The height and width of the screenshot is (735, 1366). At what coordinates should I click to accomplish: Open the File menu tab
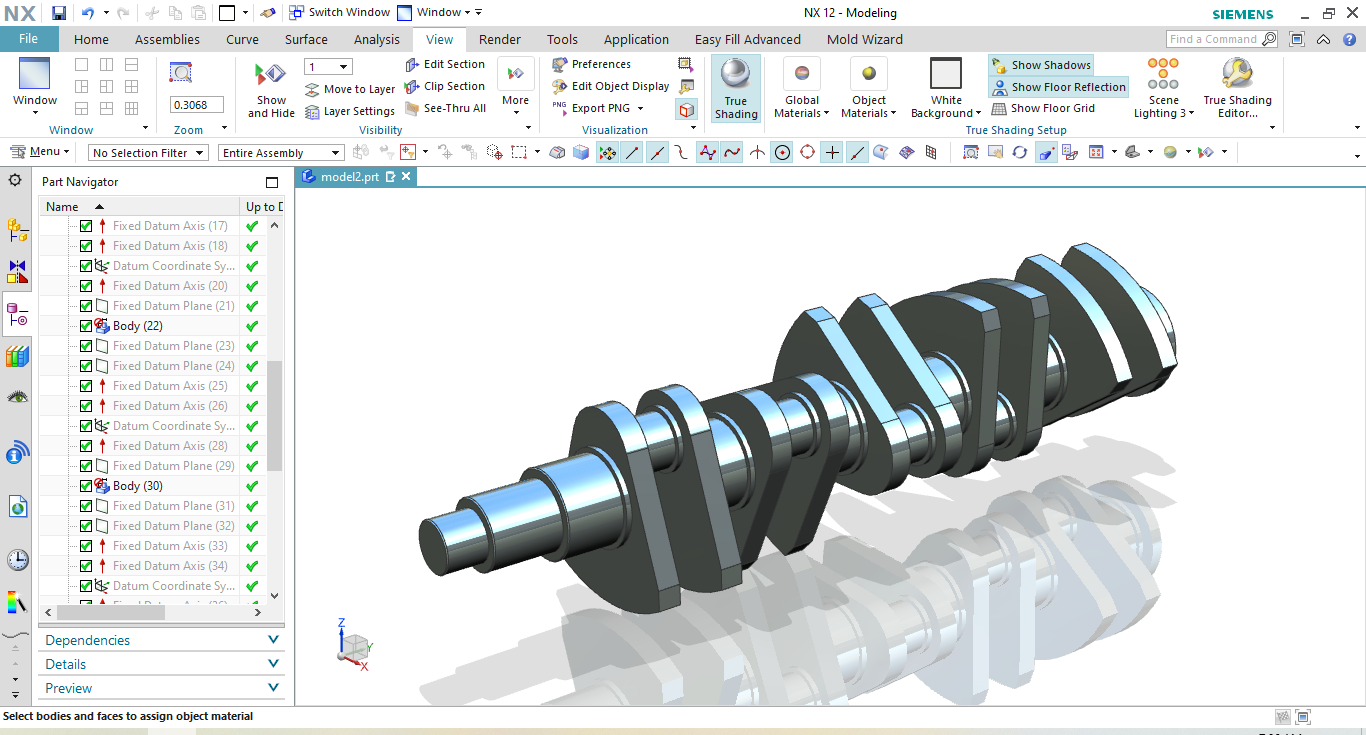29,39
